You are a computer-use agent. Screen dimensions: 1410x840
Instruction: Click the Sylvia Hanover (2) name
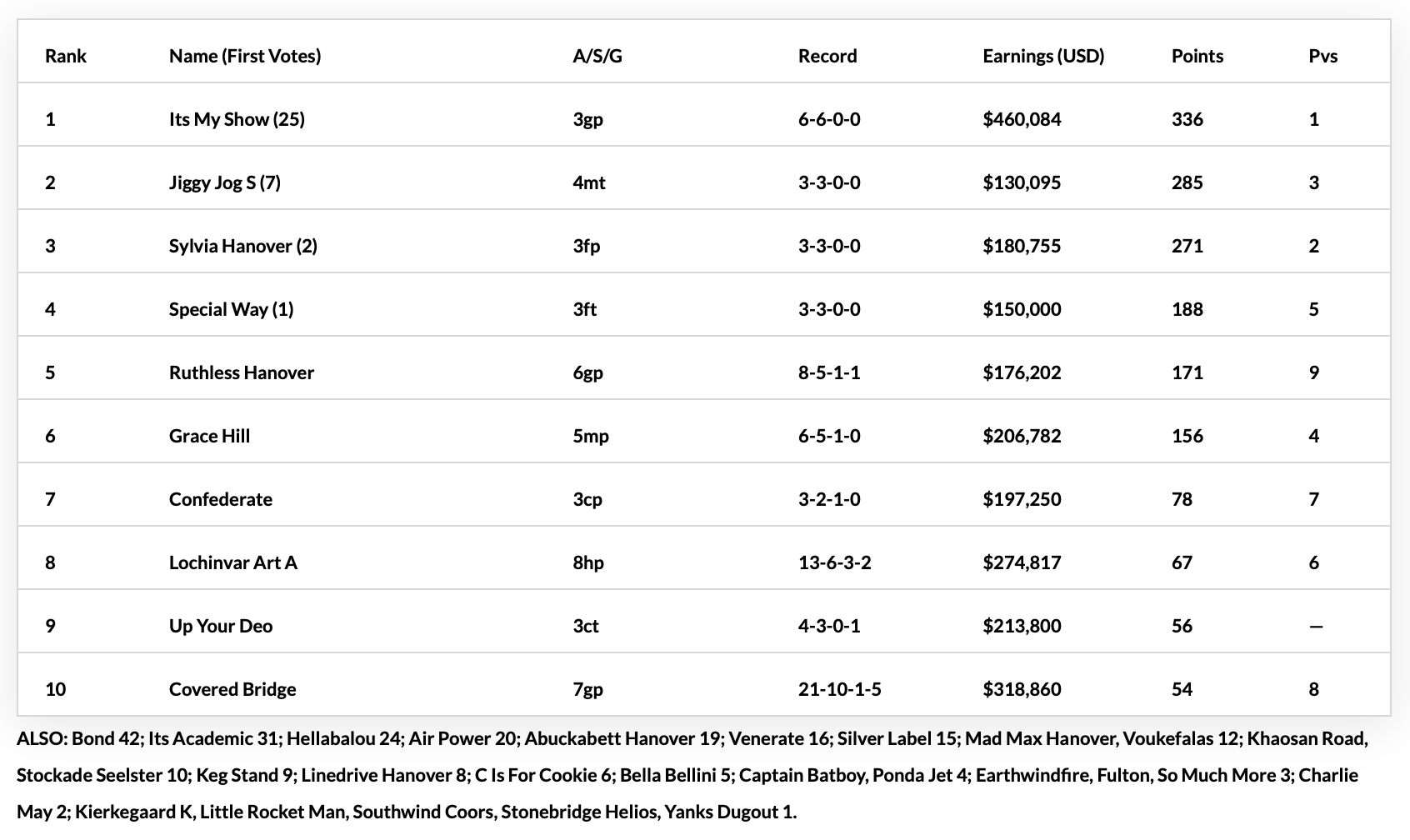click(243, 246)
